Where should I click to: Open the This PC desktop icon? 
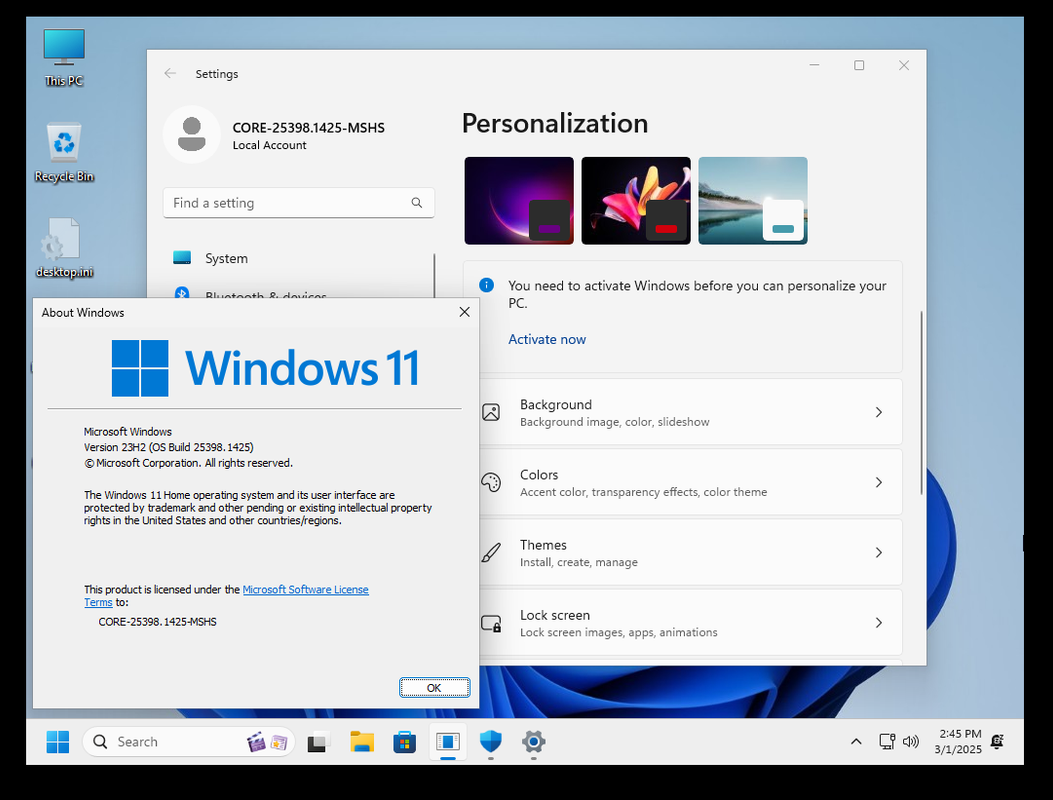64,57
